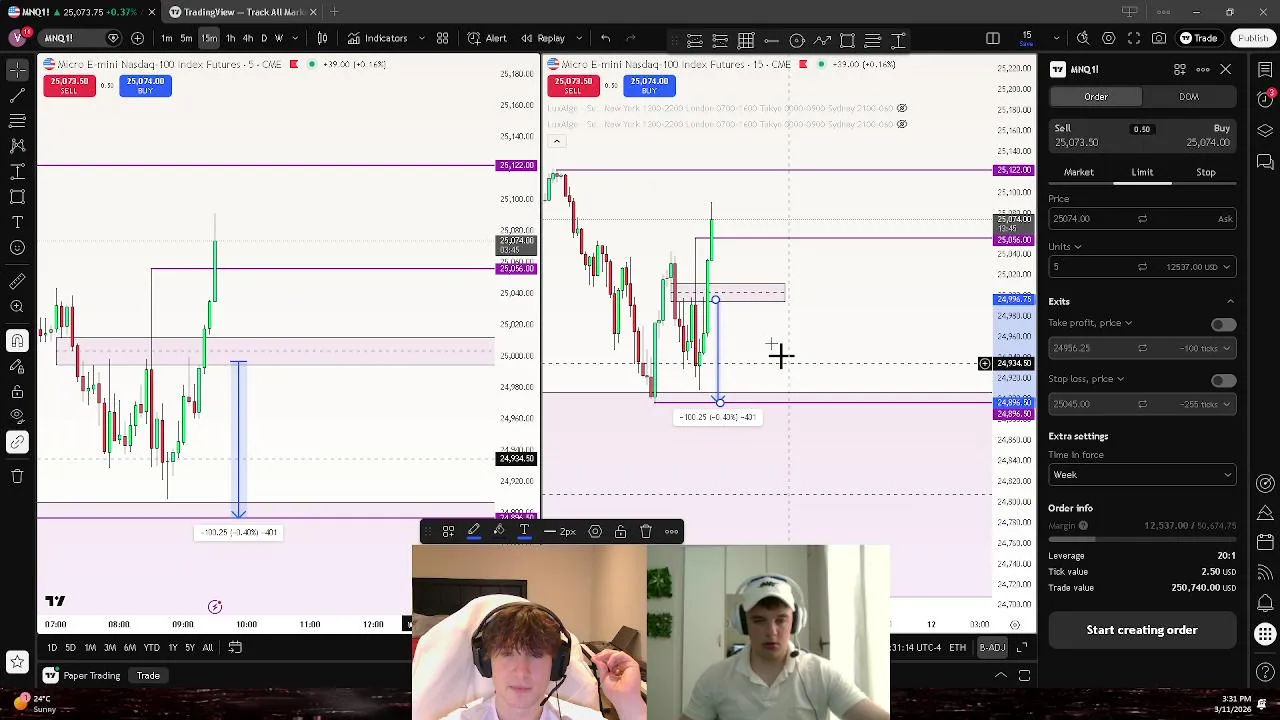
Task: Select the Limit order type tab
Action: coord(1142,172)
